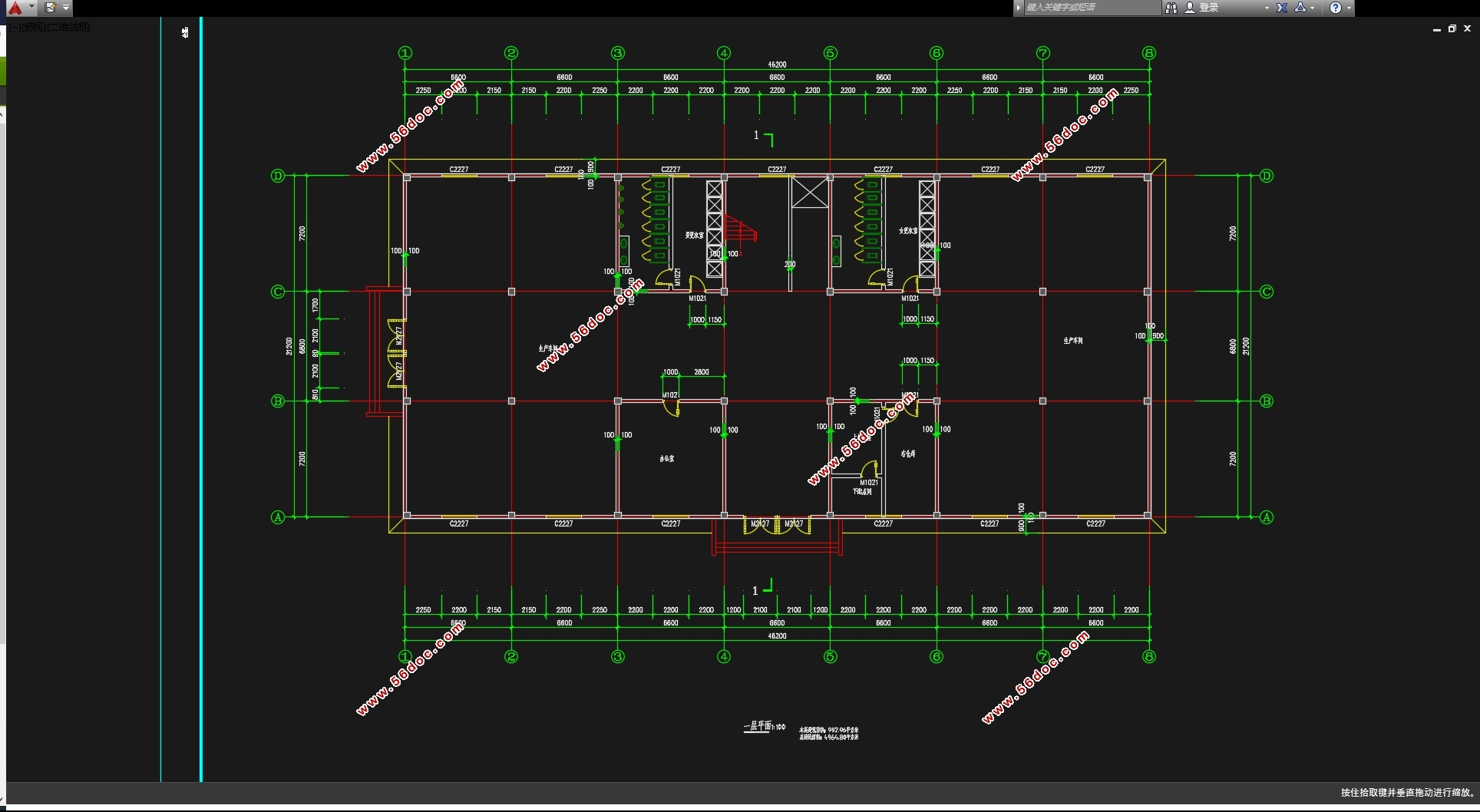Click the triangular Stay Connected icon
Viewport: 1480px width, 812px height.
click(x=1300, y=8)
